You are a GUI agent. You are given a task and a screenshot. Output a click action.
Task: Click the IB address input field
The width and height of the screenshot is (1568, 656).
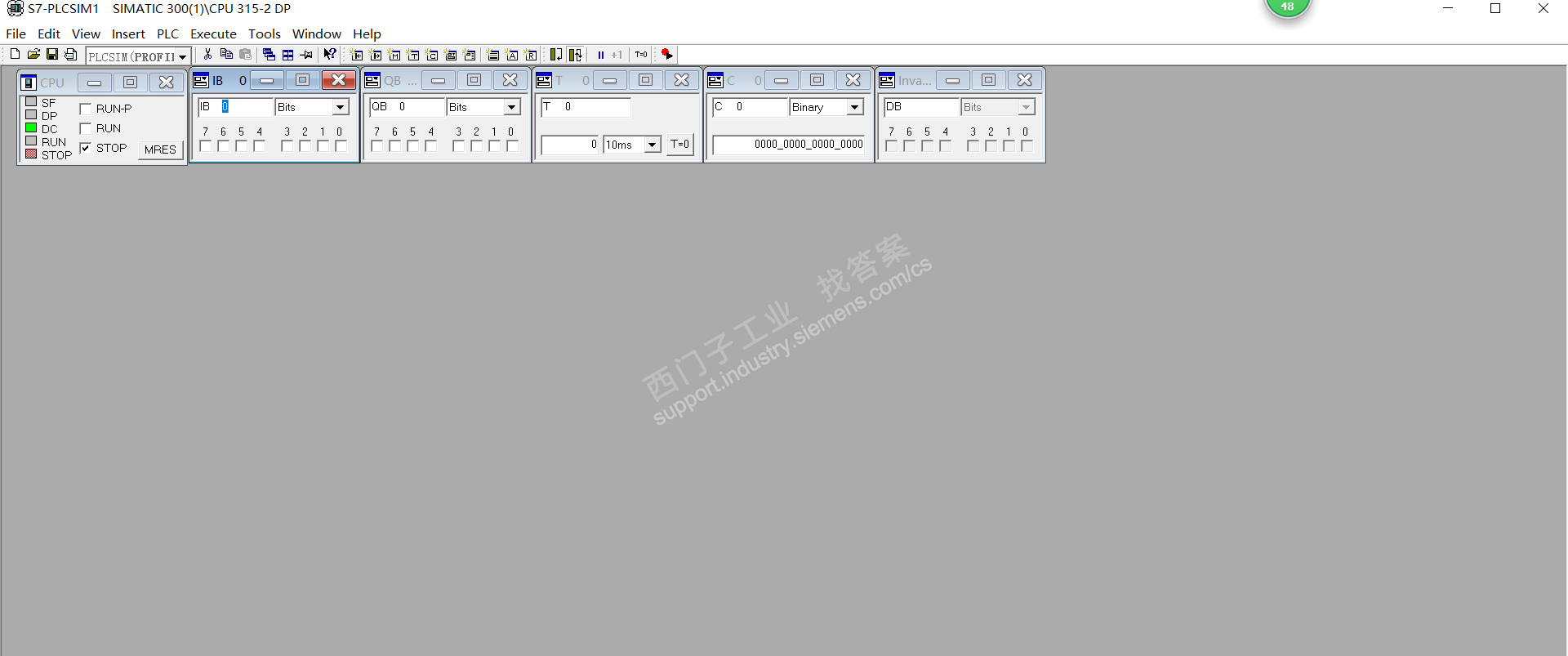coord(235,107)
